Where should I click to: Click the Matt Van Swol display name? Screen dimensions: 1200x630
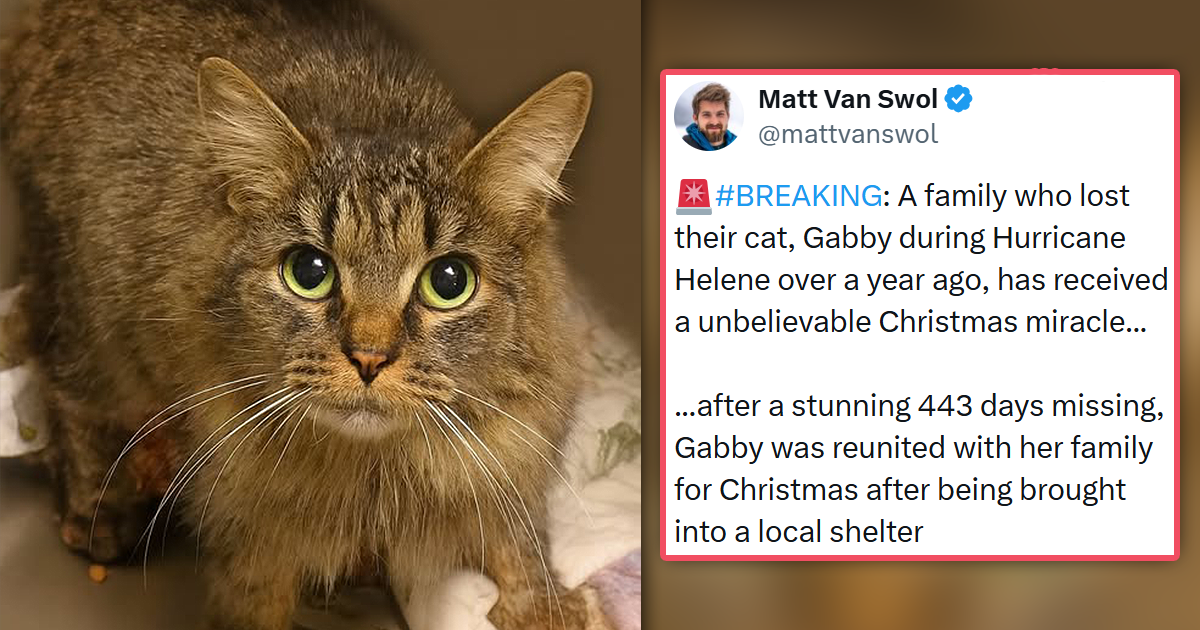tap(849, 100)
